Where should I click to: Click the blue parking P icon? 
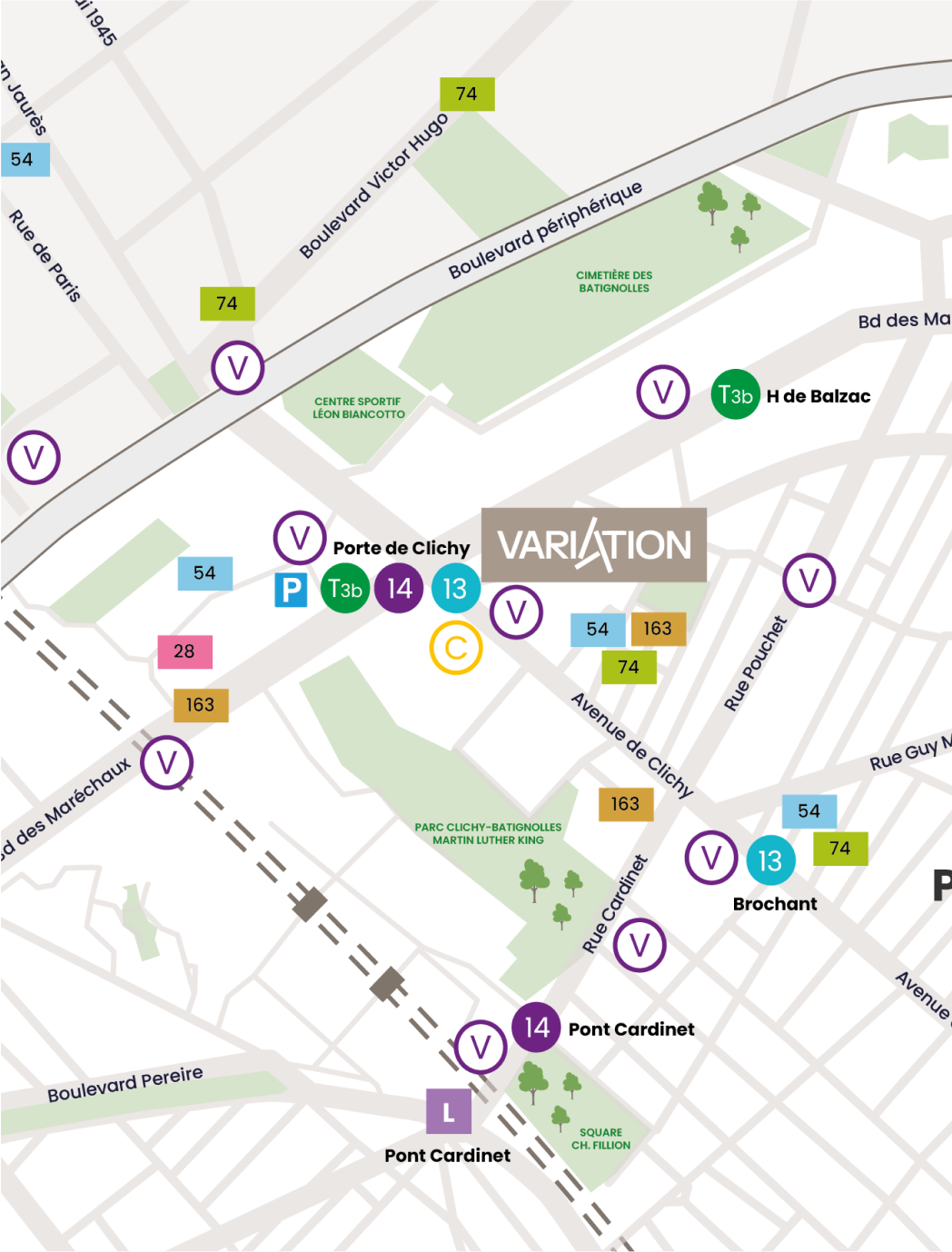click(x=291, y=591)
